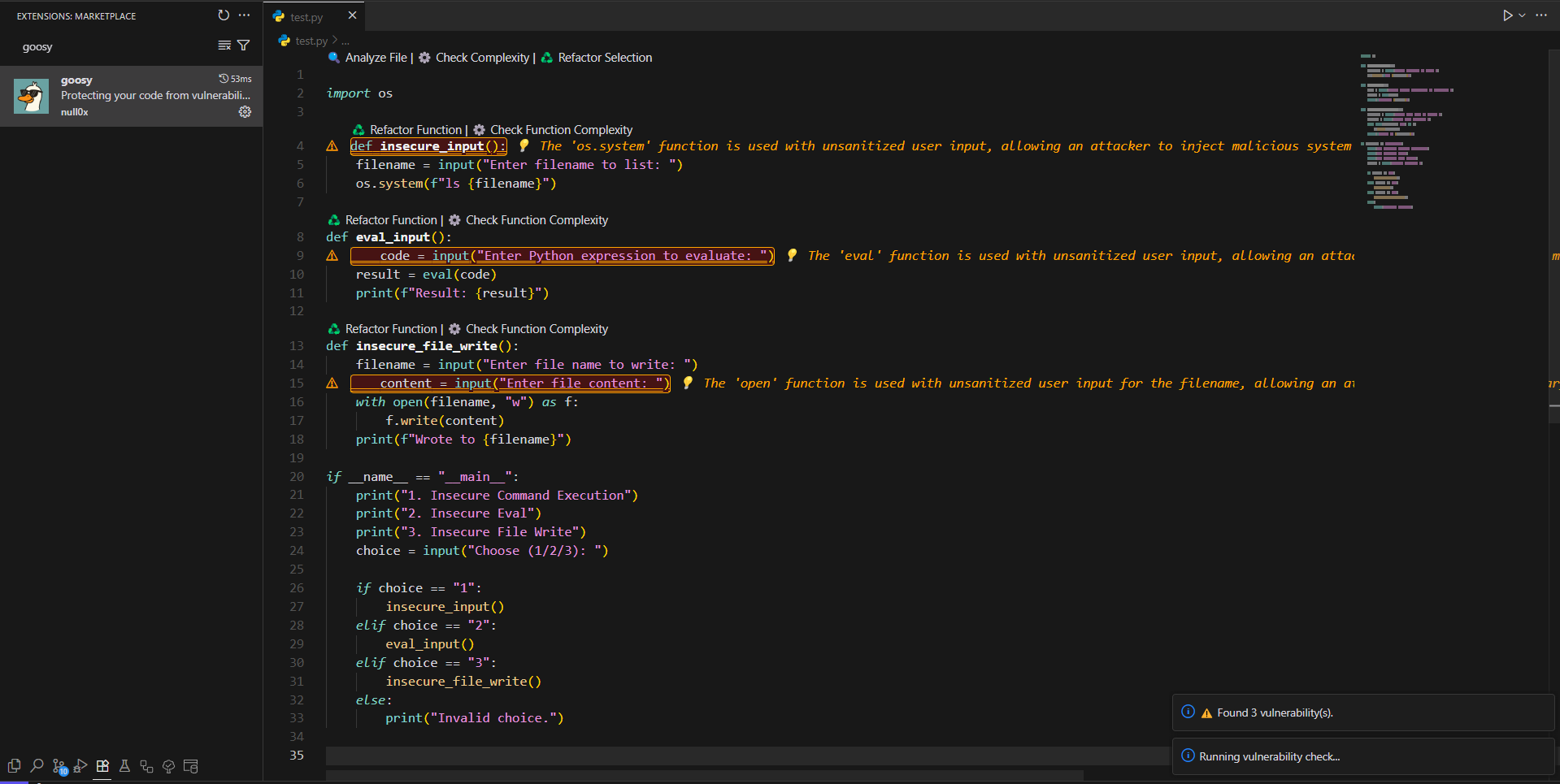The height and width of the screenshot is (784, 1560).
Task: Open Source Control with 10 changes
Action: pyautogui.click(x=59, y=766)
